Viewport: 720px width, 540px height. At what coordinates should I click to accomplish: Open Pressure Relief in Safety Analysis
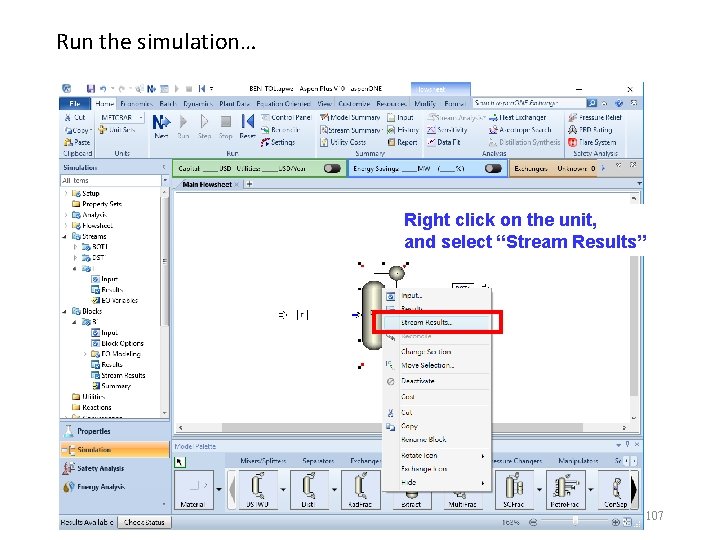point(595,118)
